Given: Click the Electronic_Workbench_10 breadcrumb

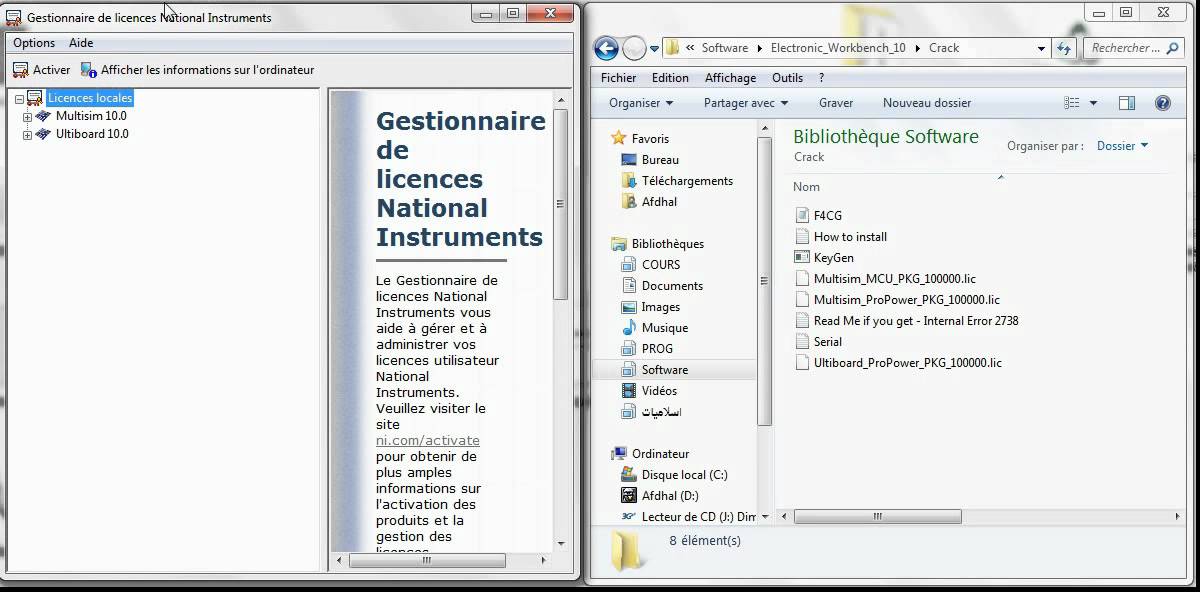Looking at the screenshot, I should [838, 48].
